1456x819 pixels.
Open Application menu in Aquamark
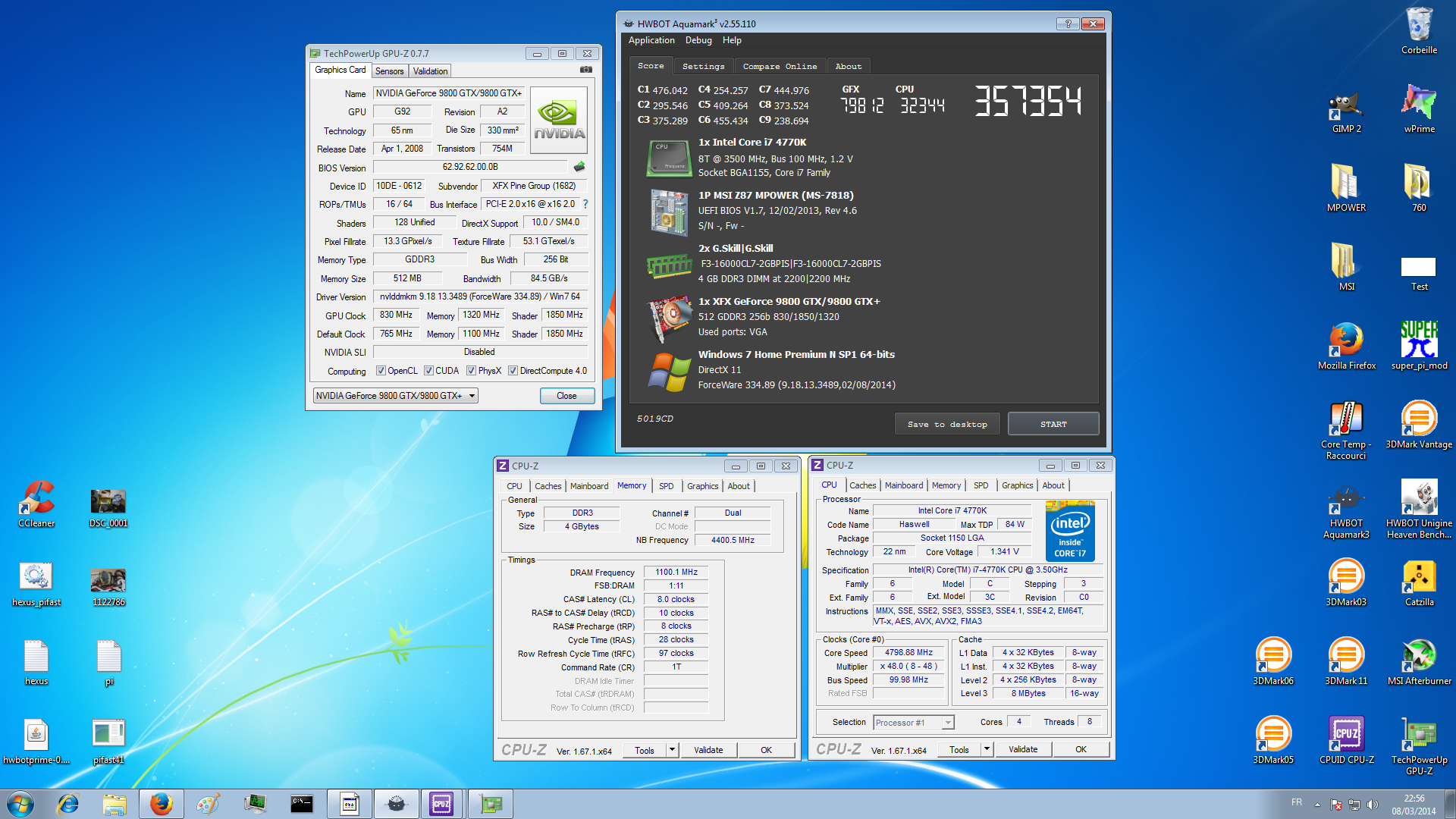(651, 40)
